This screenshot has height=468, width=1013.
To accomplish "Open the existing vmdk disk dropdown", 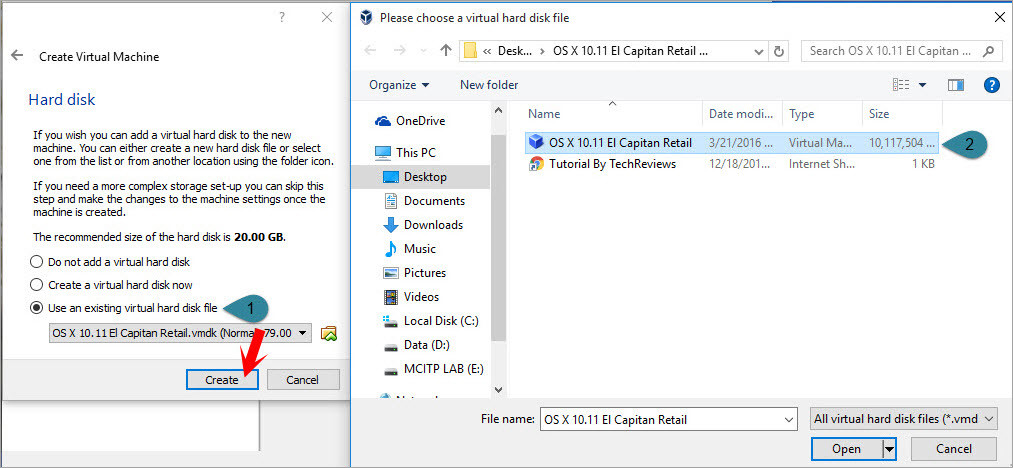I will coord(181,334).
